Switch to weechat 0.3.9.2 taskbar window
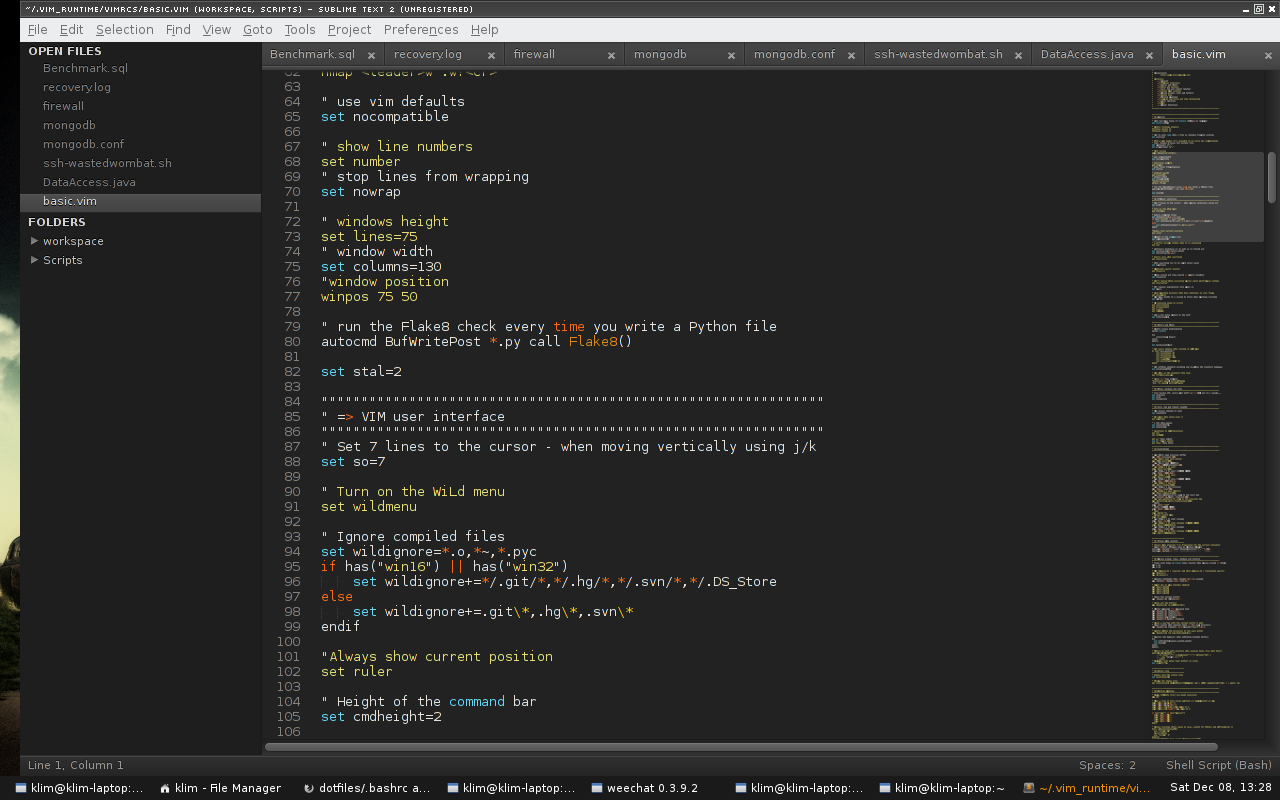The width and height of the screenshot is (1280, 800). (645, 788)
